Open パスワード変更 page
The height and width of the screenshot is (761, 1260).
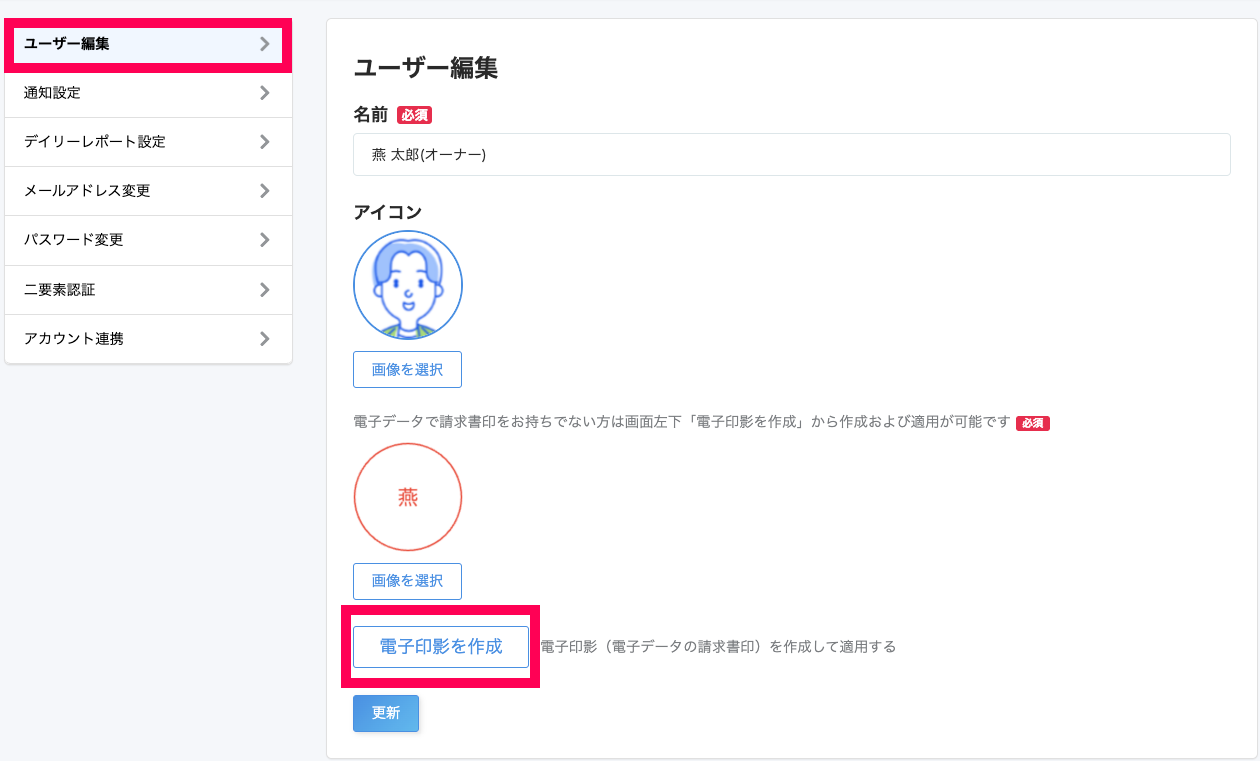tap(148, 240)
